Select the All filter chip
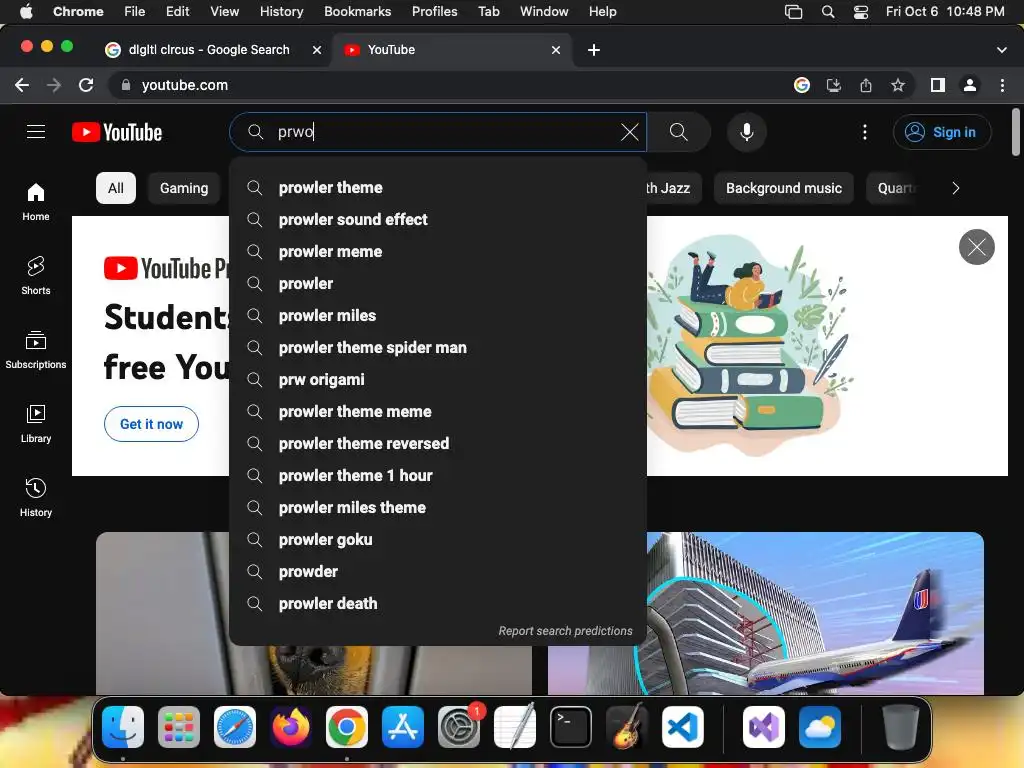 [x=116, y=188]
